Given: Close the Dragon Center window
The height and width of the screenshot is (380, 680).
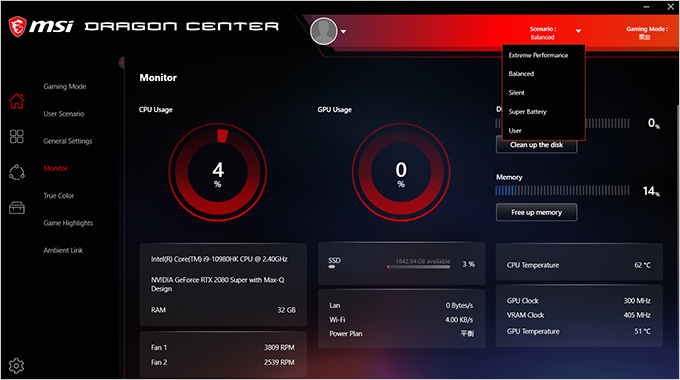Looking at the screenshot, I should click(x=670, y=7).
